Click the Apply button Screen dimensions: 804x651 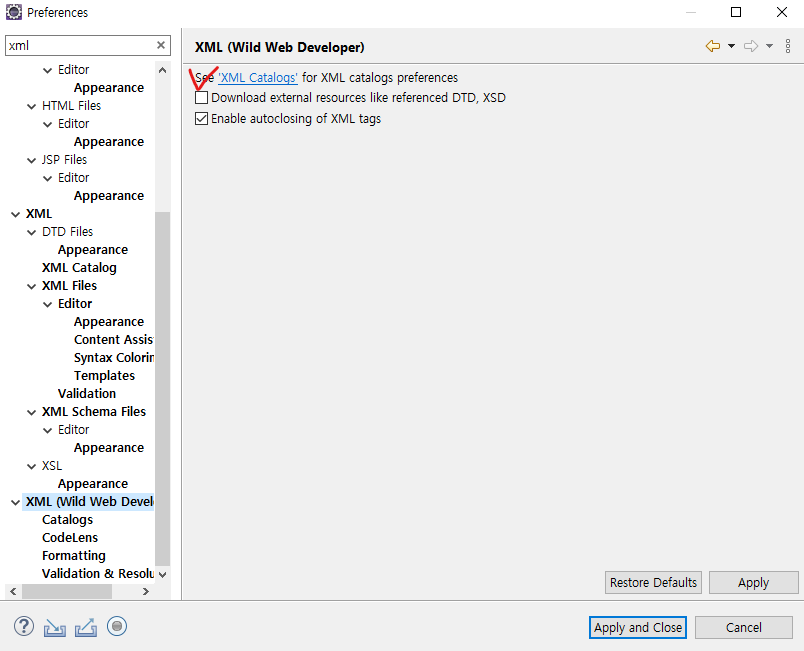click(753, 583)
